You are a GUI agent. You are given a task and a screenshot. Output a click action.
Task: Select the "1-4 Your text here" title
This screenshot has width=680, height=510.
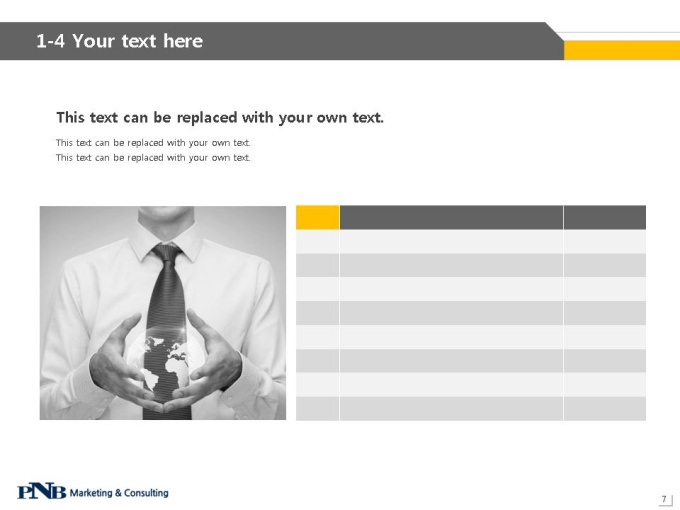119,41
